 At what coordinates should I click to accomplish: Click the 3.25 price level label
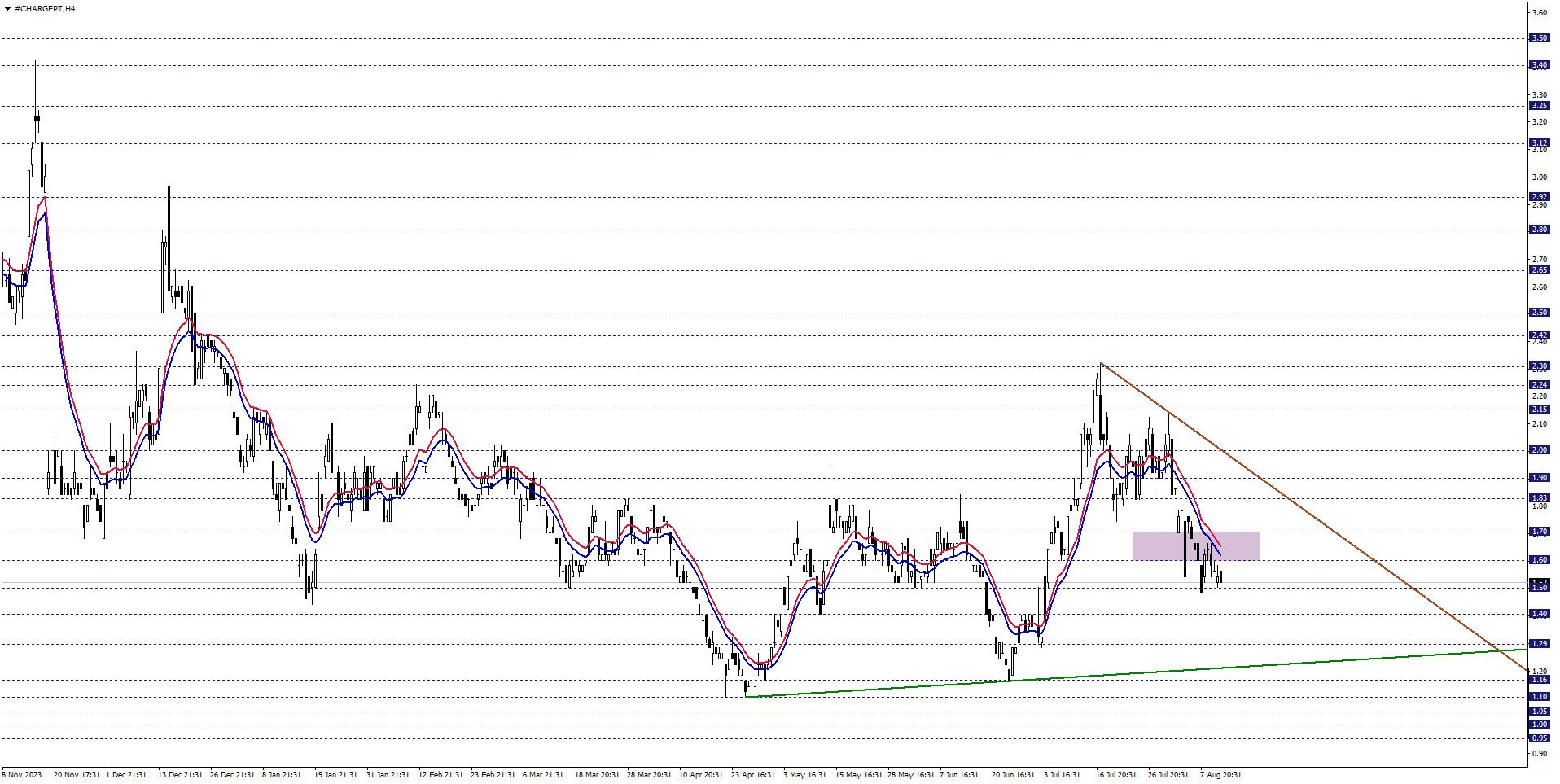[x=1540, y=106]
